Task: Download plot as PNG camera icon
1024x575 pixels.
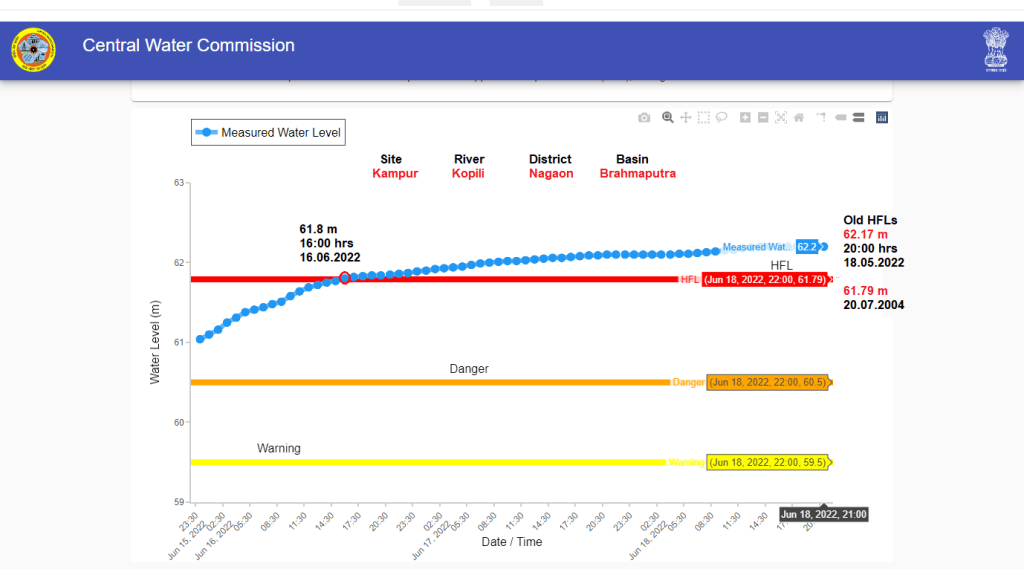Action: point(644,118)
